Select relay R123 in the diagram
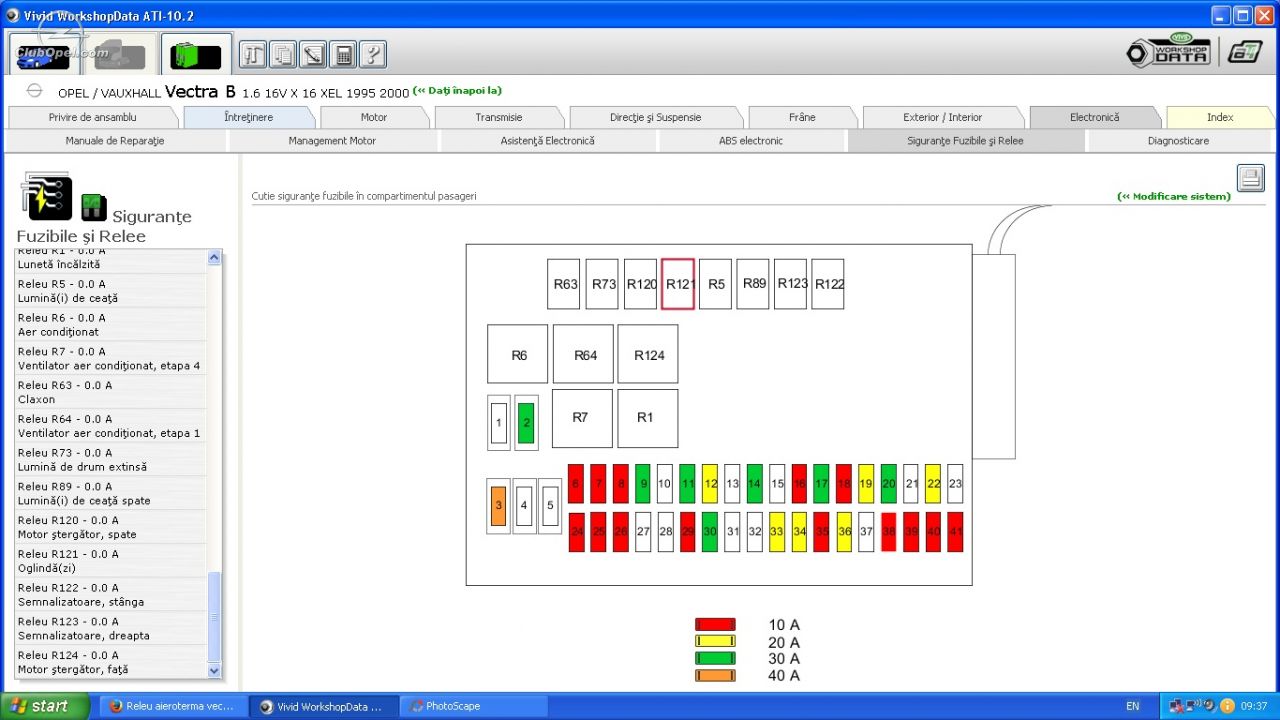 click(791, 284)
